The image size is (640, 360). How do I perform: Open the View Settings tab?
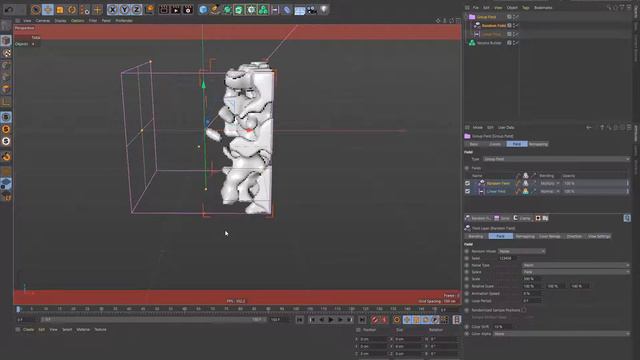click(599, 236)
